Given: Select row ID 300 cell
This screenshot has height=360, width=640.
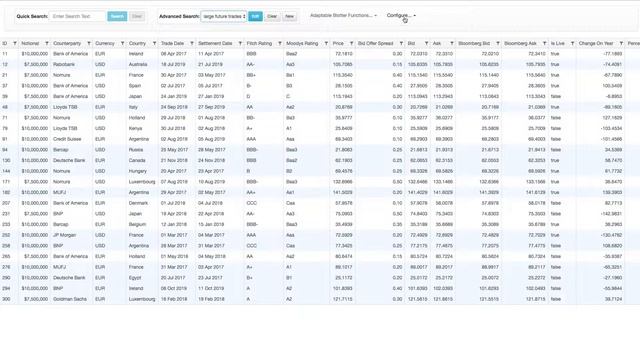Looking at the screenshot, I should click(9, 299).
